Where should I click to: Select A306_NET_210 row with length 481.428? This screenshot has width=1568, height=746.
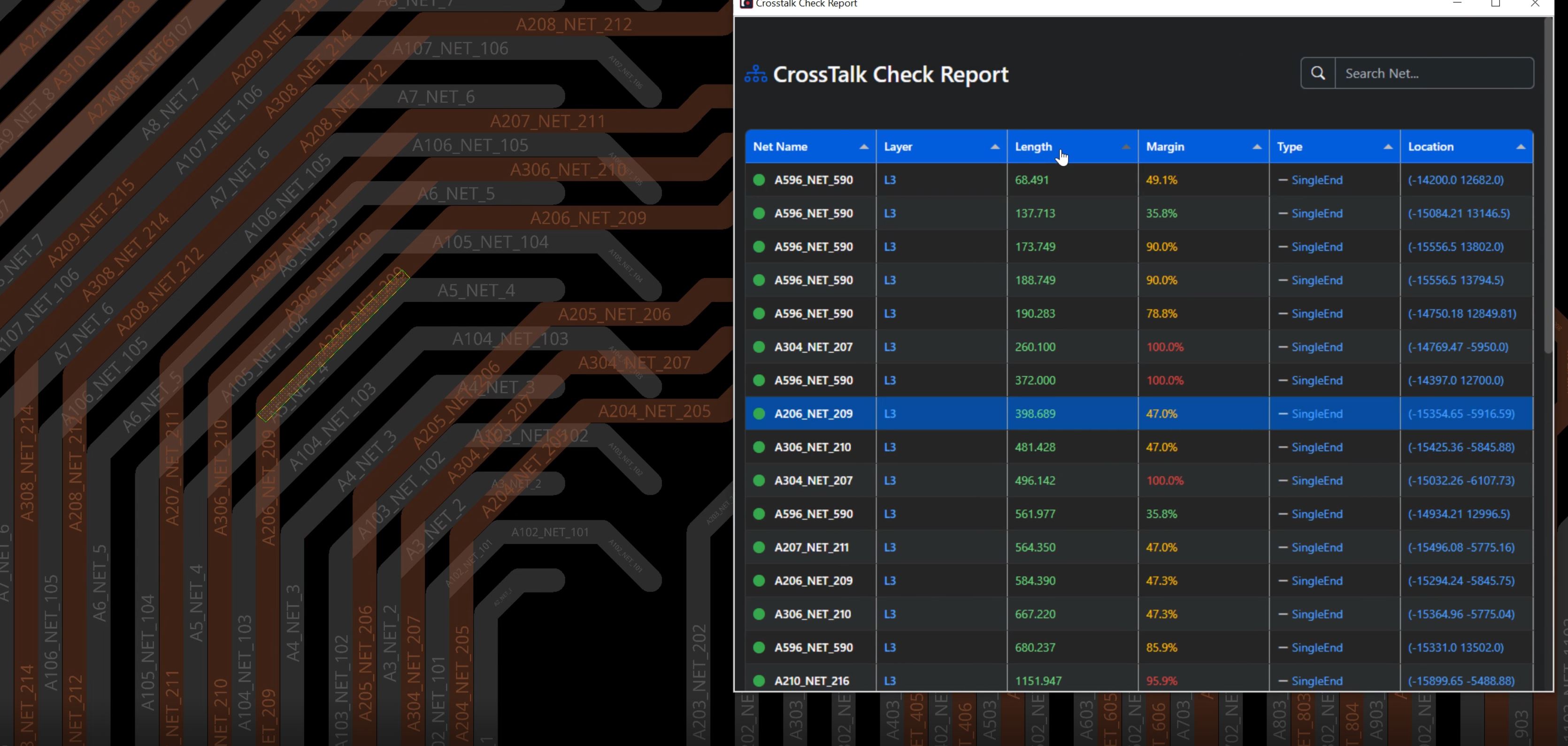(1139, 447)
